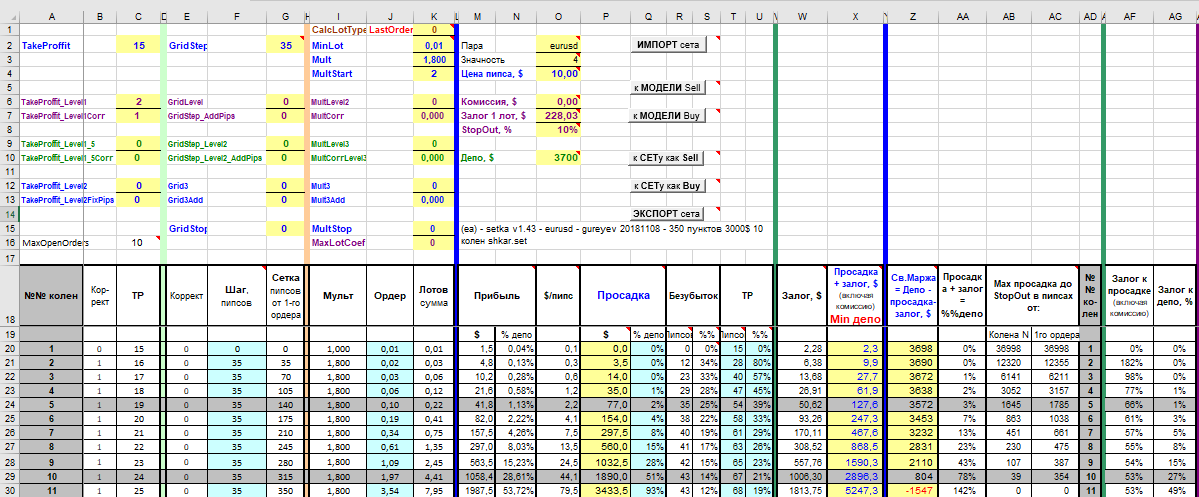Select the cell showing 5247,3
The image size is (1199, 497).
pos(856,489)
